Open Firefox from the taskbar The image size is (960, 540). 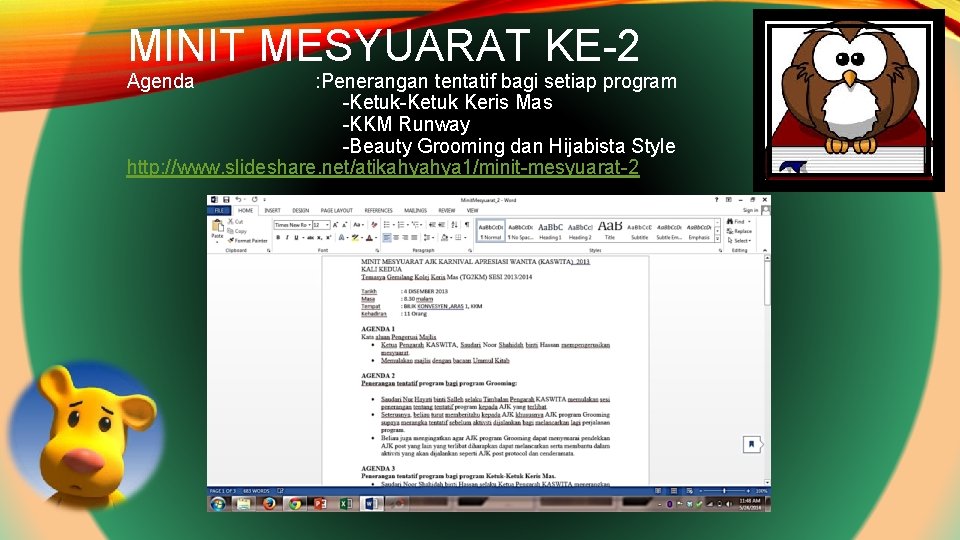pos(269,503)
